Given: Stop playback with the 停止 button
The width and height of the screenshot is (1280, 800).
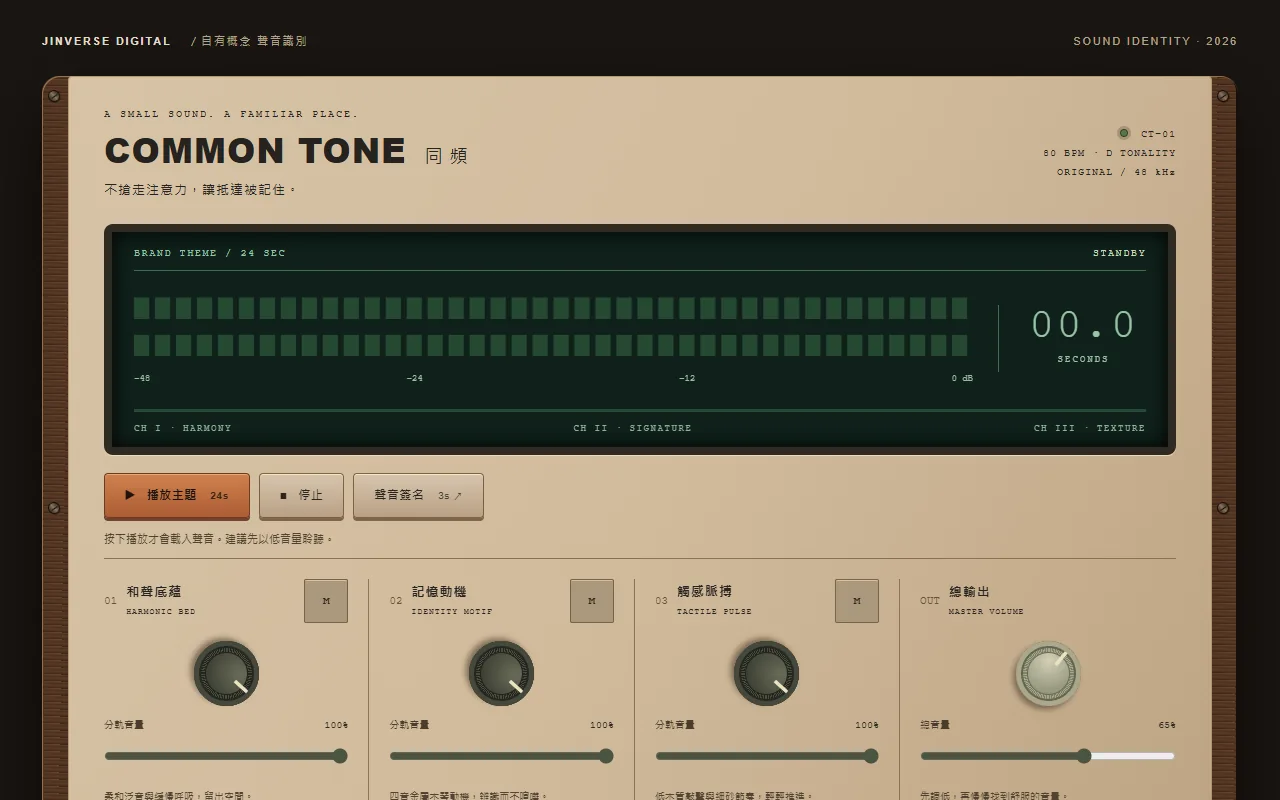Looking at the screenshot, I should point(301,495).
